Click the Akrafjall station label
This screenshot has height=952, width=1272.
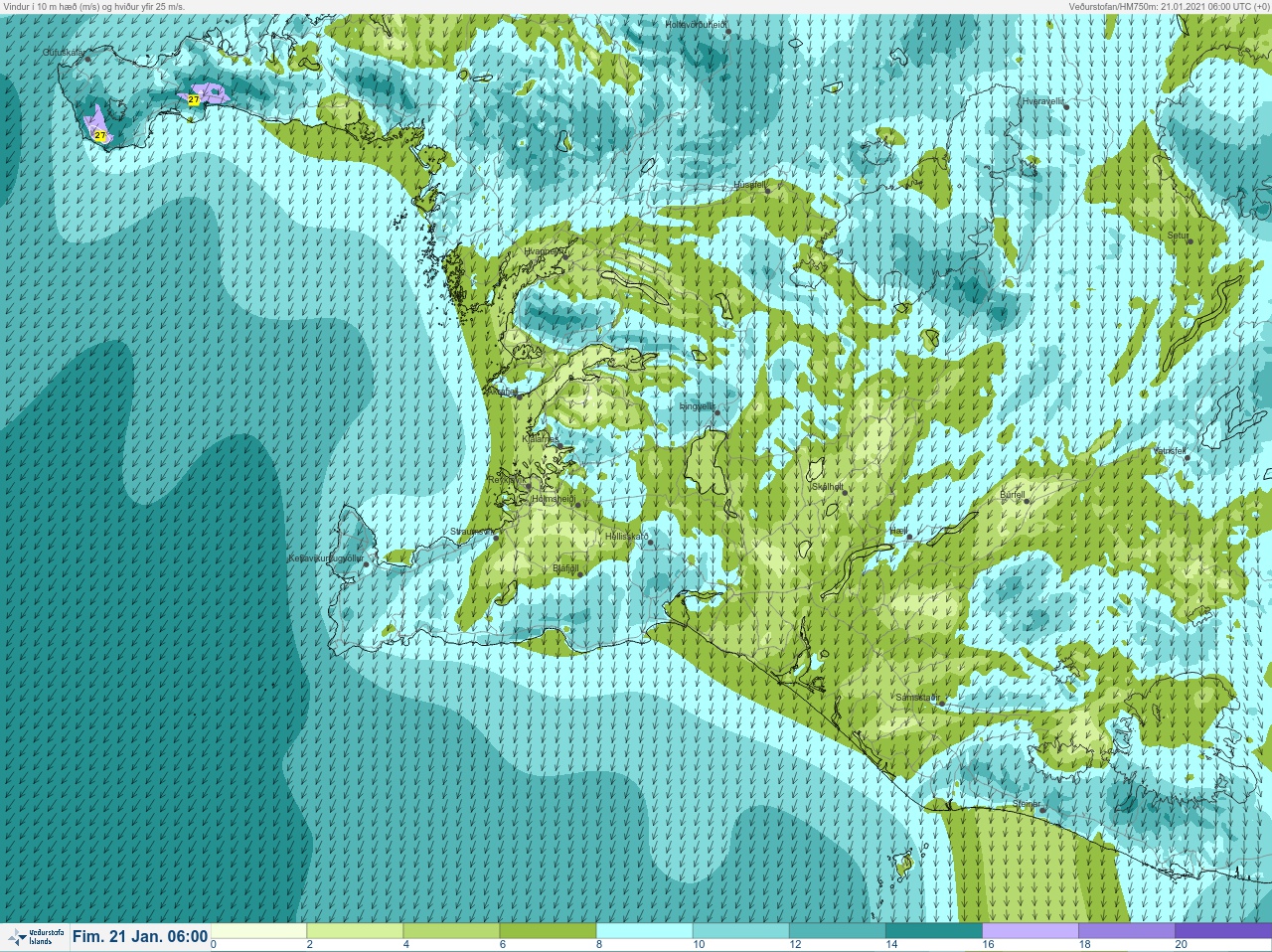[x=502, y=392]
